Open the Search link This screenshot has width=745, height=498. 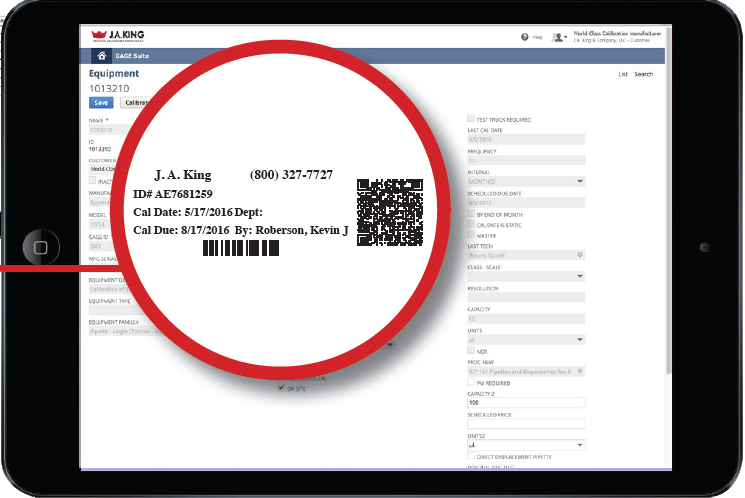(x=643, y=74)
